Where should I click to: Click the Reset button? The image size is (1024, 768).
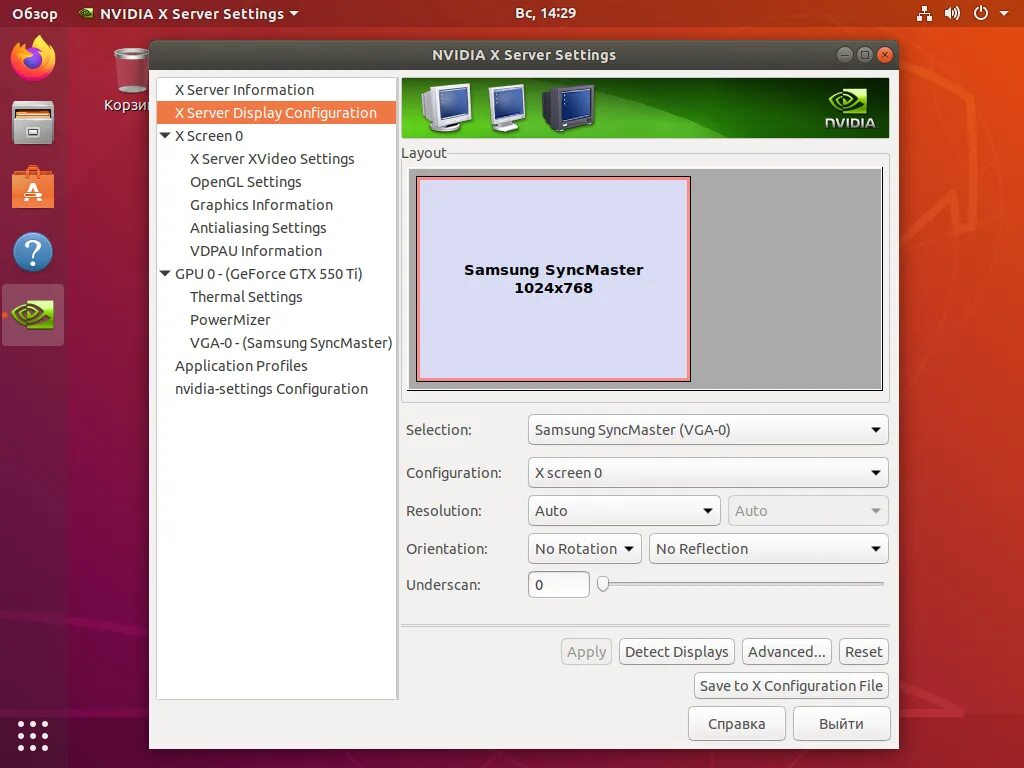point(863,652)
